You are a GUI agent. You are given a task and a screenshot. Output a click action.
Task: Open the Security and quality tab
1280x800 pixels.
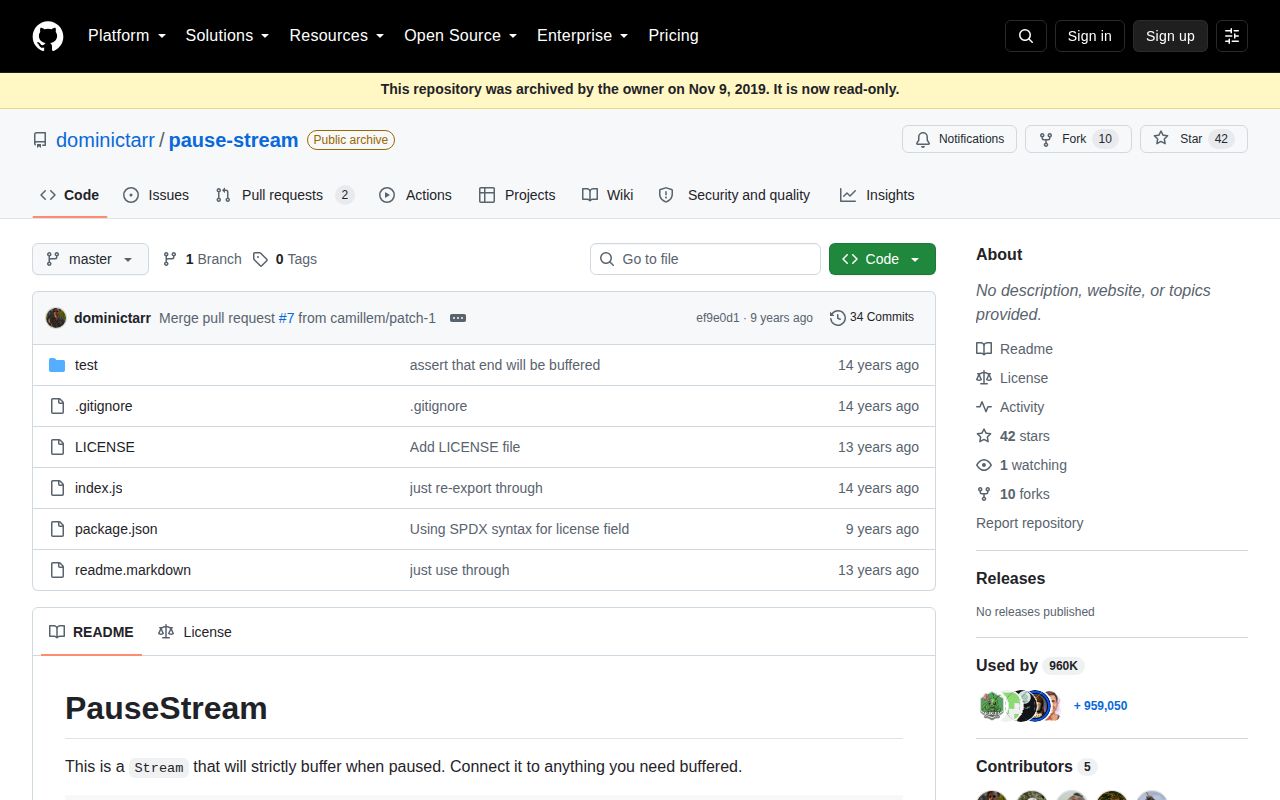[x=735, y=195]
